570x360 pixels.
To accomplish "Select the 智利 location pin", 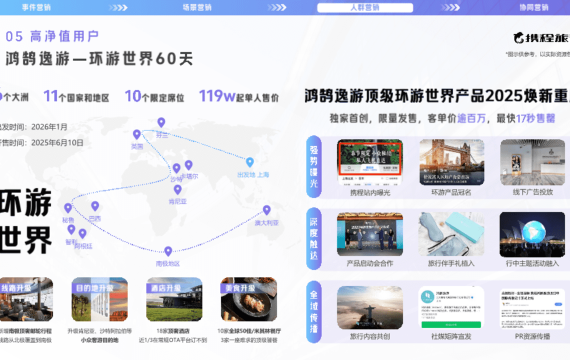I will tap(71, 229).
